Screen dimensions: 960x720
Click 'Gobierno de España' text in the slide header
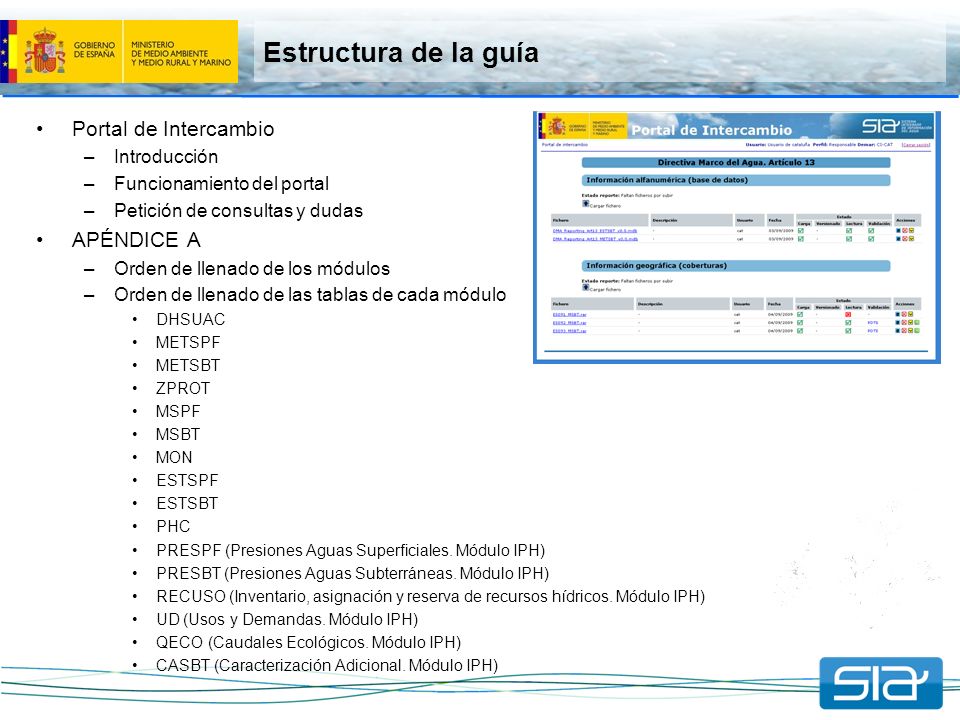(x=94, y=50)
